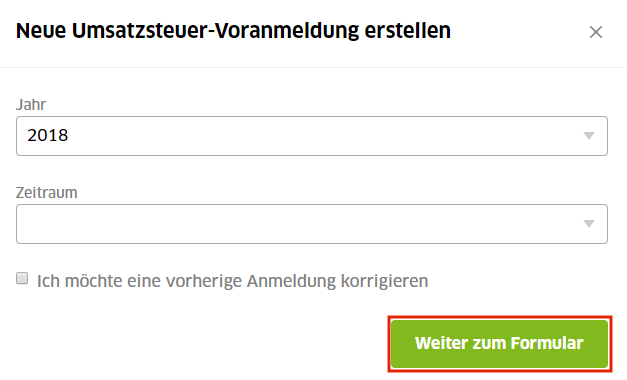The width and height of the screenshot is (627, 380).
Task: Click the dialog title 'Neue Umsatzsteuer-Voranmeldung erstellen'
Action: [x=233, y=31]
